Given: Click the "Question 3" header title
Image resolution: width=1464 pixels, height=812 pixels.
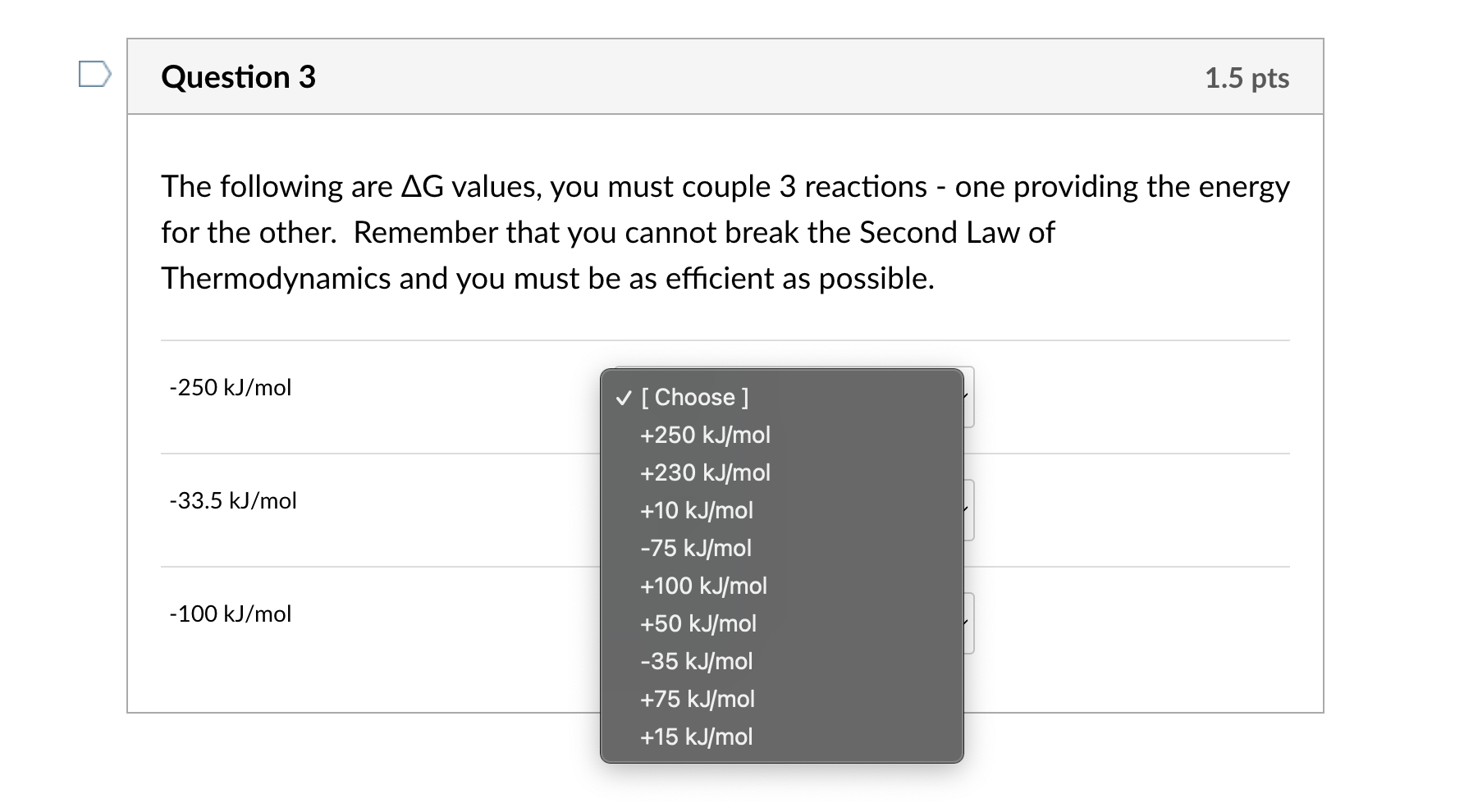Looking at the screenshot, I should tap(237, 76).
